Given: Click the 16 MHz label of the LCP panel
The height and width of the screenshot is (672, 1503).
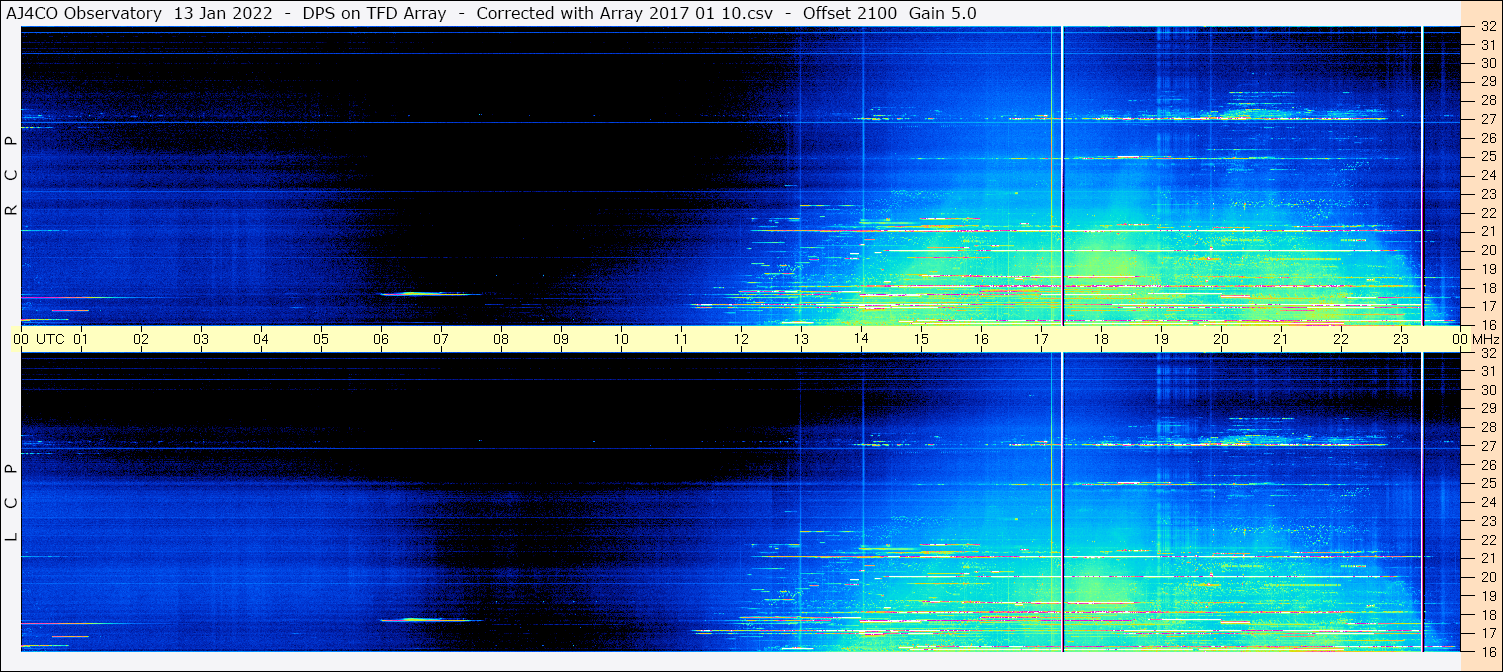Looking at the screenshot, I should click(1487, 651).
